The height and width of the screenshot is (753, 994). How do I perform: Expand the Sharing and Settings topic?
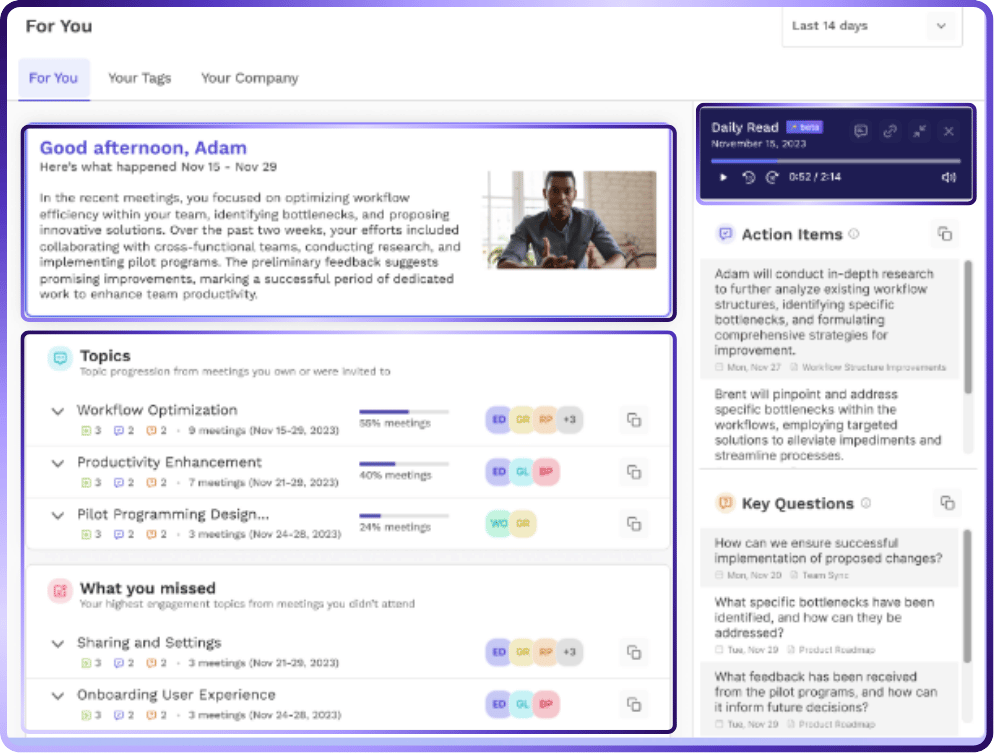(x=58, y=644)
